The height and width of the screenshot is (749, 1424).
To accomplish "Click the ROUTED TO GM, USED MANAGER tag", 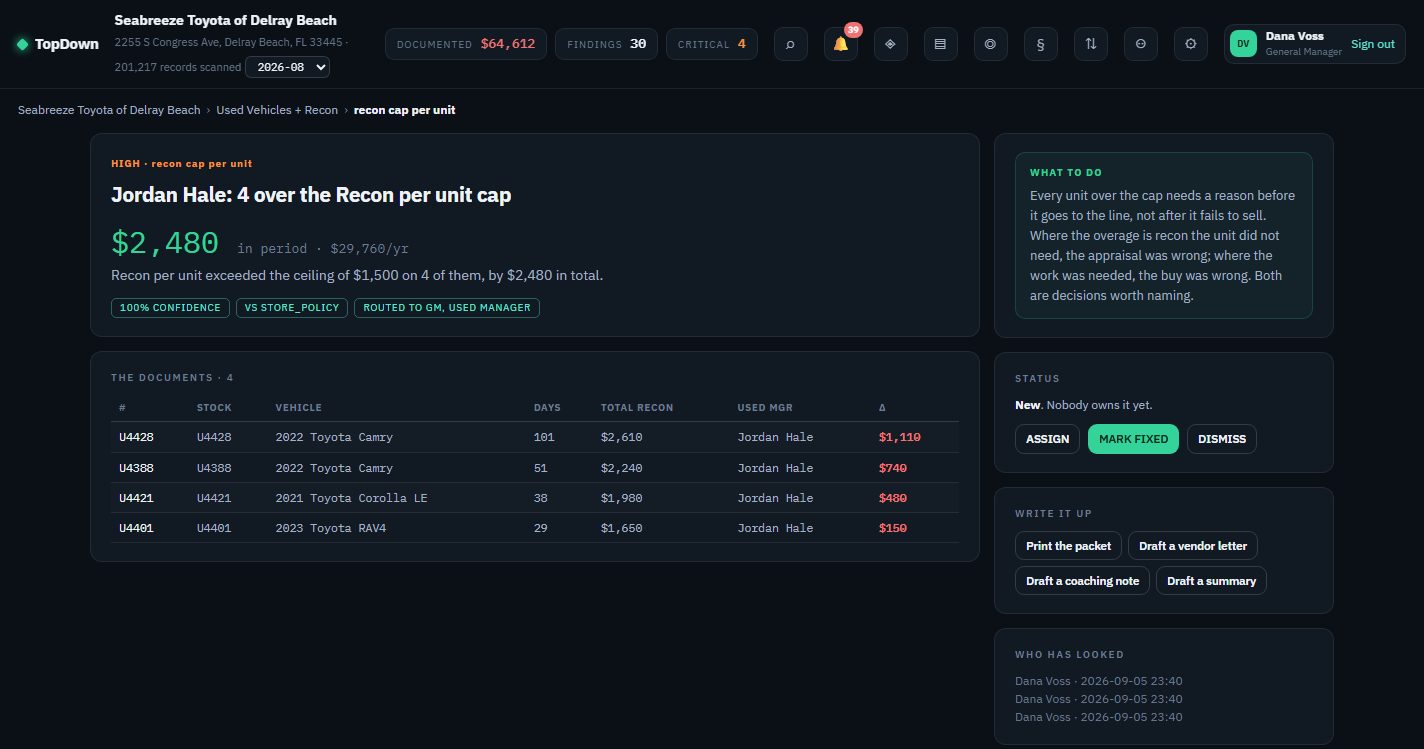I will click(447, 308).
